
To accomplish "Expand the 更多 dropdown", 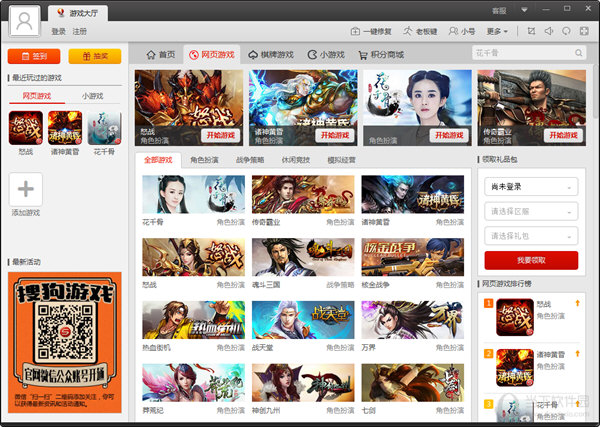I will [x=497, y=31].
